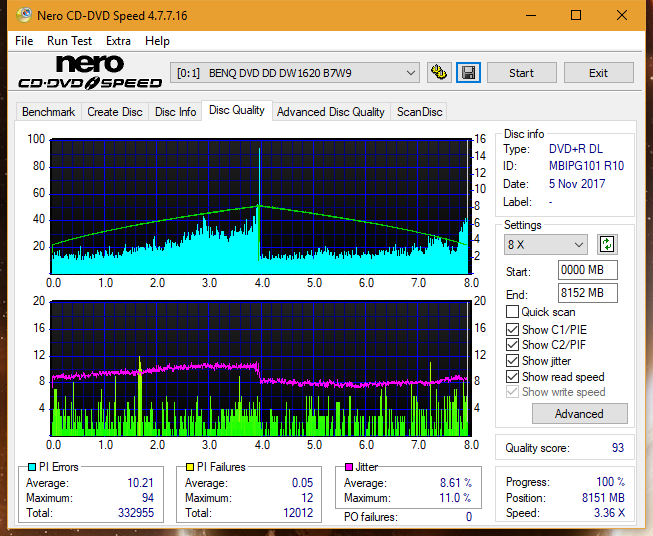653x536 pixels.
Task: Click the Start button
Action: [522, 73]
